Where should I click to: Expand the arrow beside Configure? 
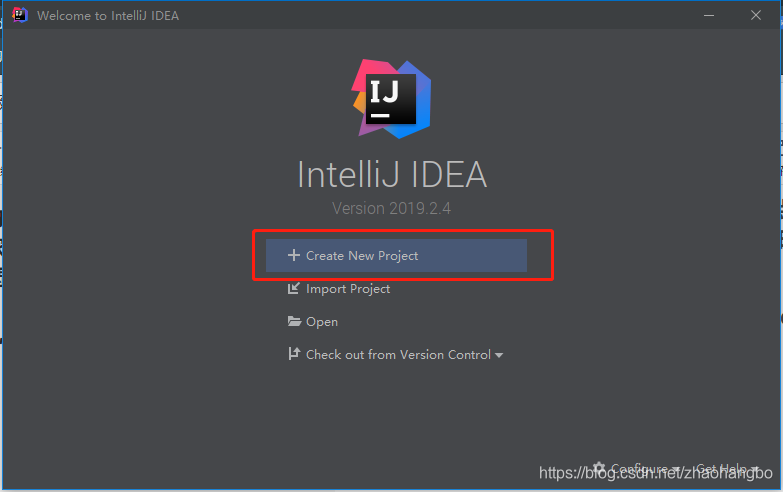[x=676, y=470]
